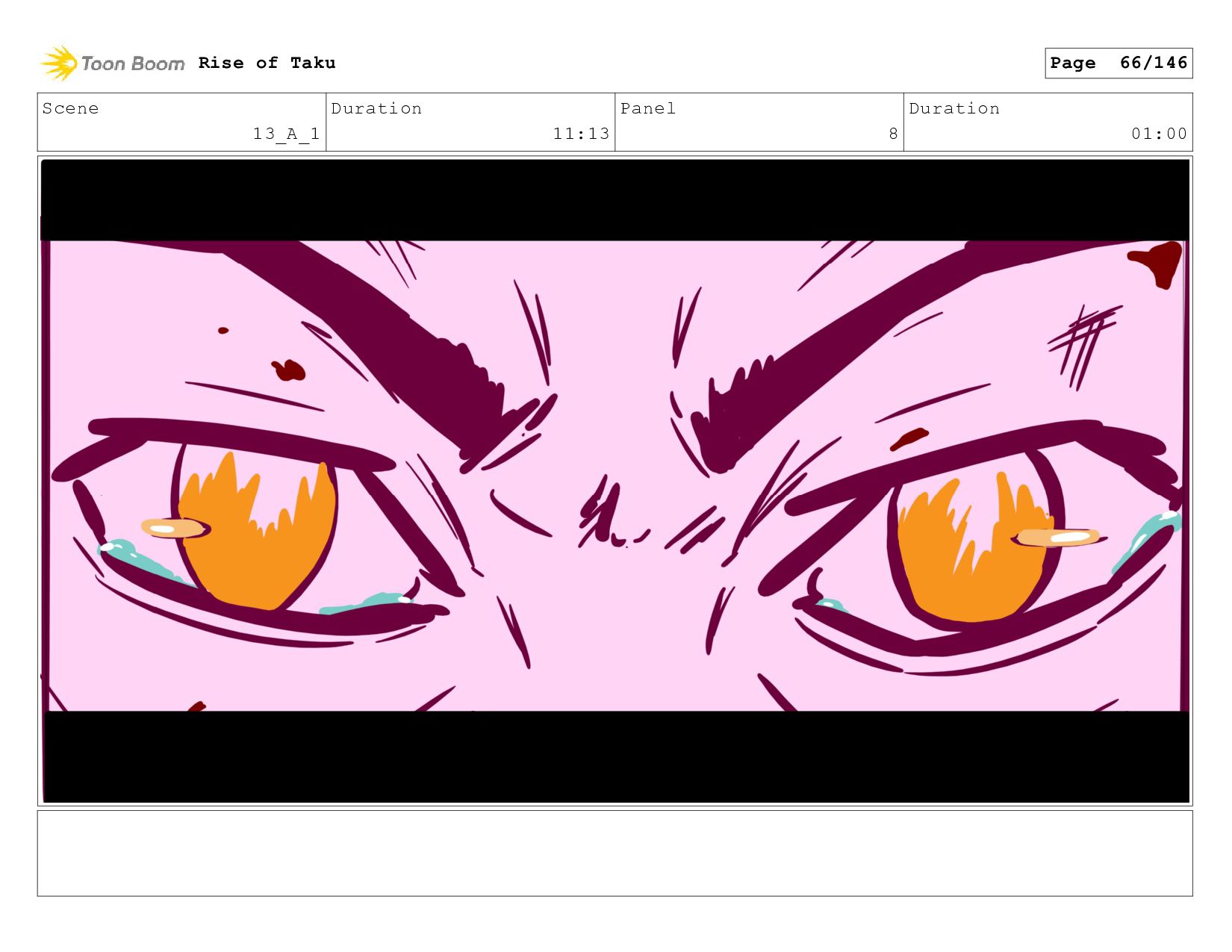Image resolution: width=1232 pixels, height=952 pixels.
Task: Click the 'Rise of Taku' project title
Action: [x=267, y=63]
